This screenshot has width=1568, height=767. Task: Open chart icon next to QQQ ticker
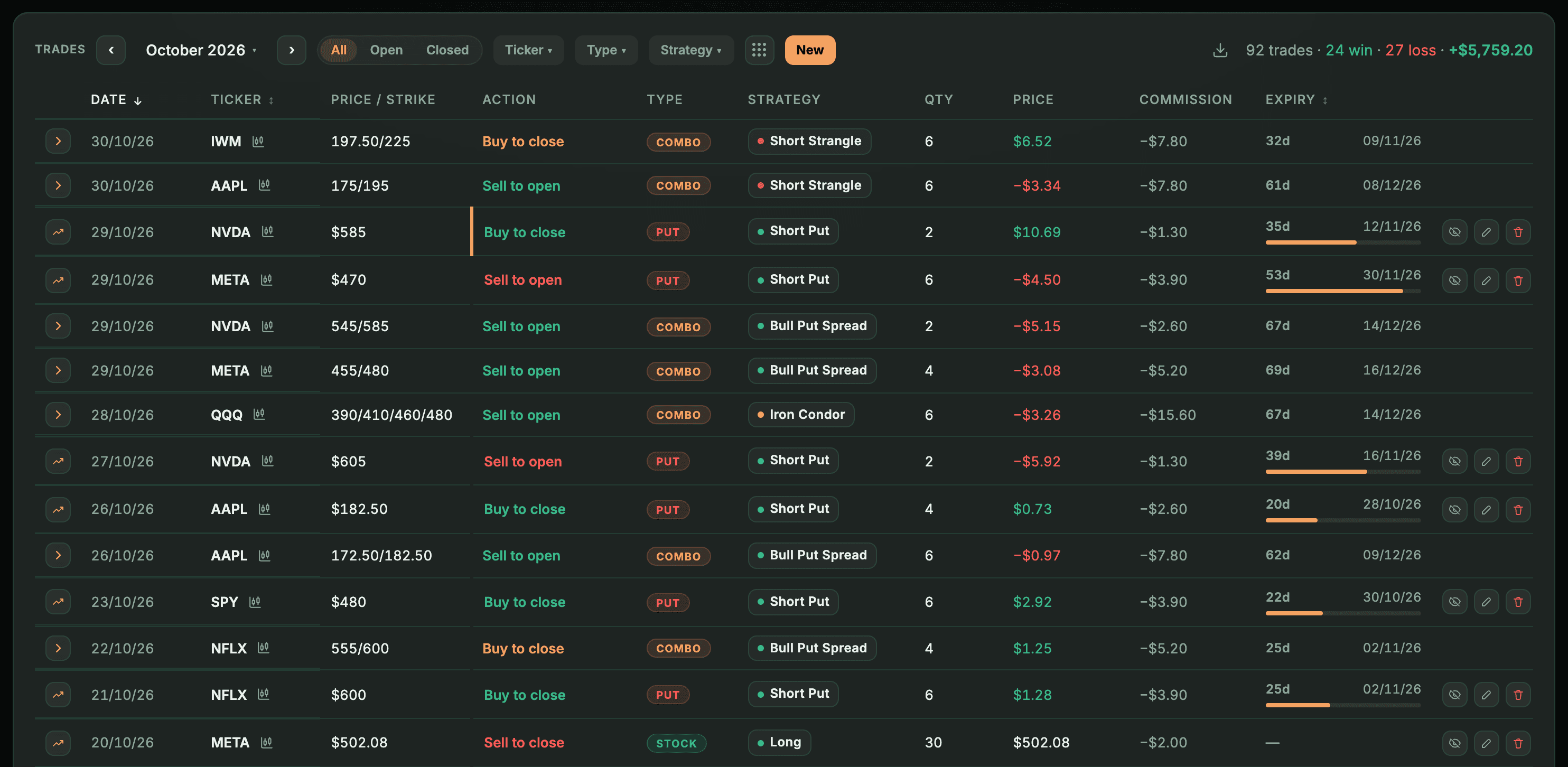tap(259, 415)
